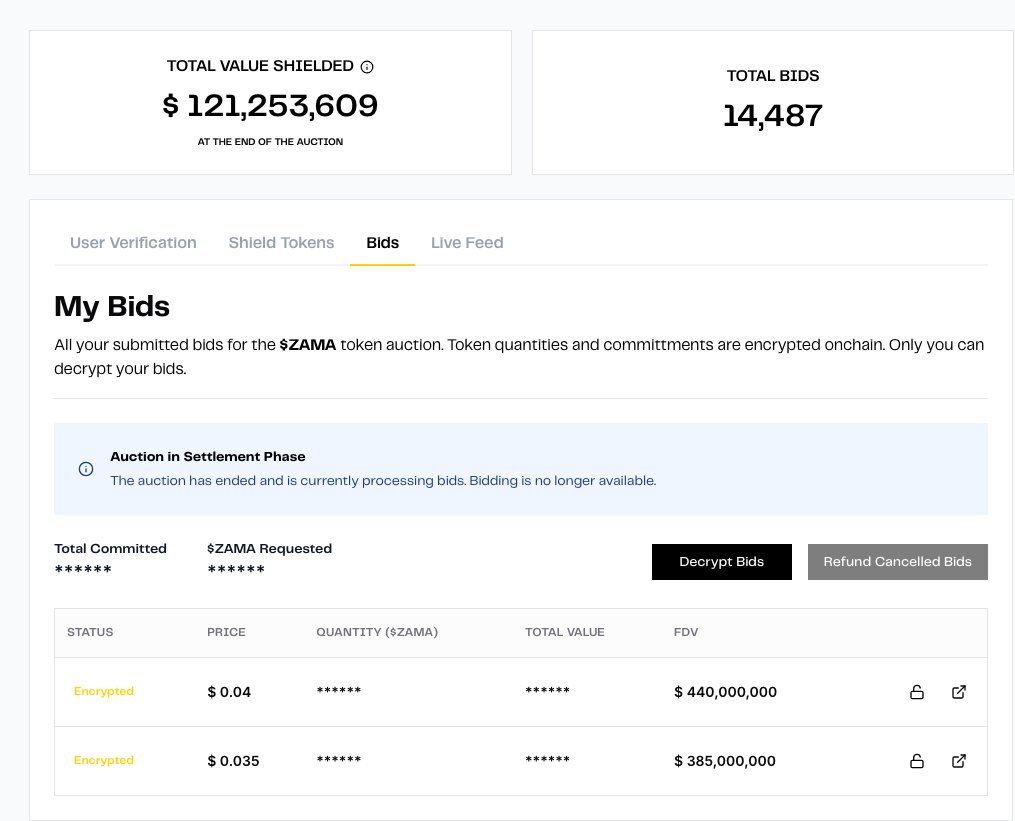The height and width of the screenshot is (821, 1015).
Task: Select the Bids tab
Action: (x=382, y=243)
